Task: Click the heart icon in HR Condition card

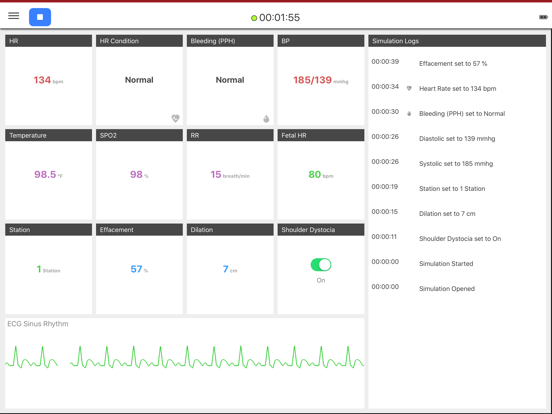Action: [175, 118]
